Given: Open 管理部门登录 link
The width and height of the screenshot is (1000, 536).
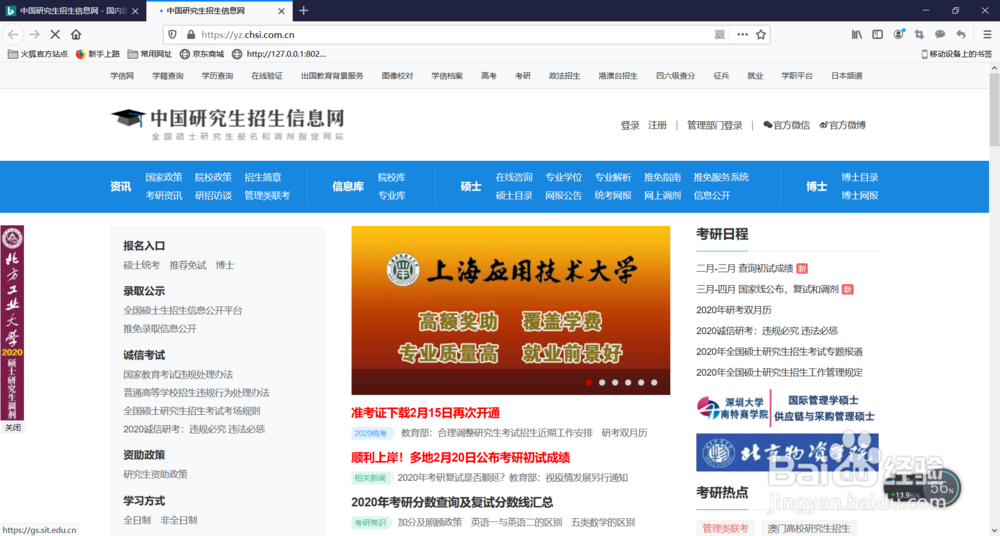Looking at the screenshot, I should pos(714,125).
